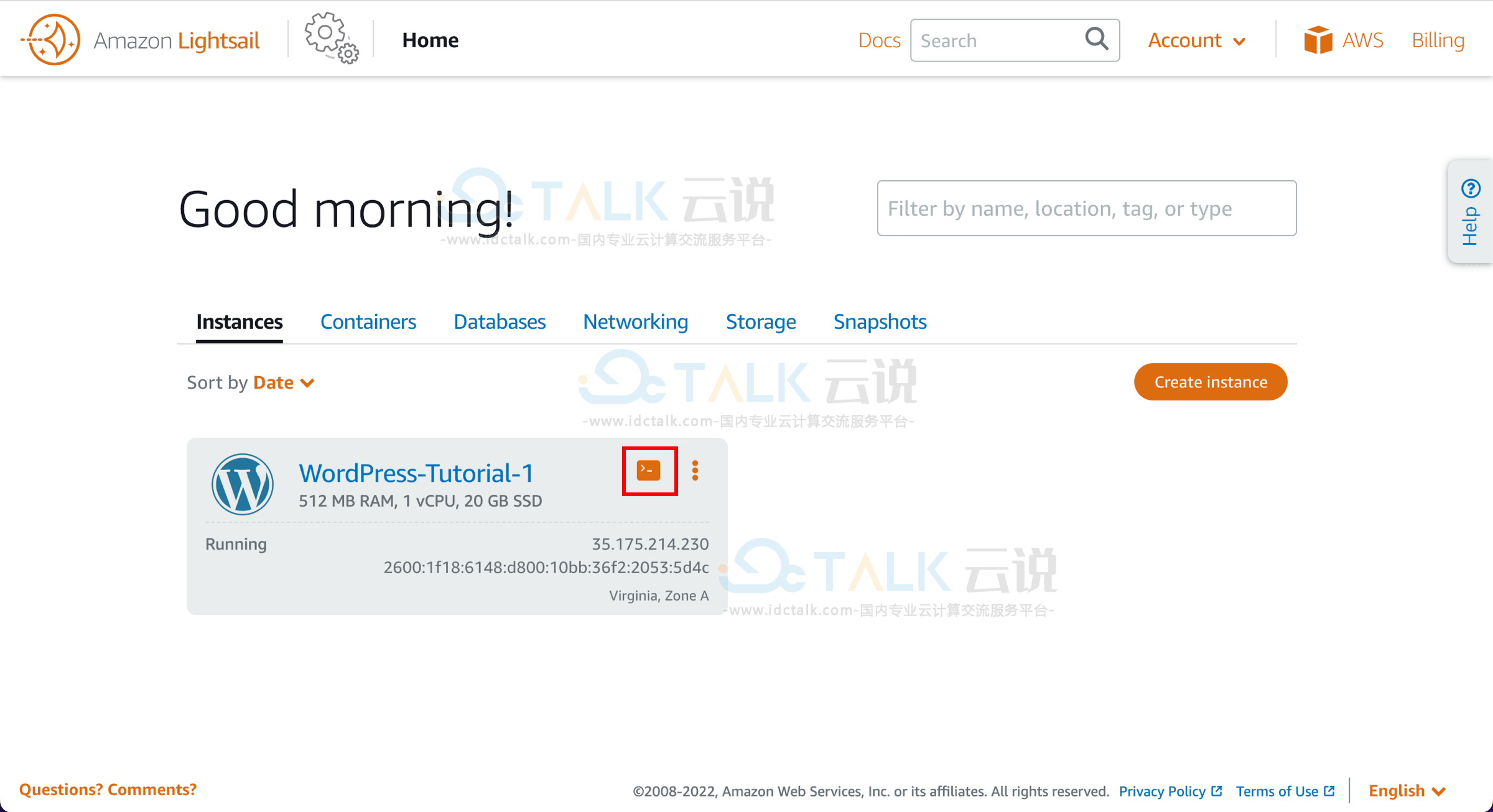Click the Docs link in the top navigation

[x=877, y=39]
